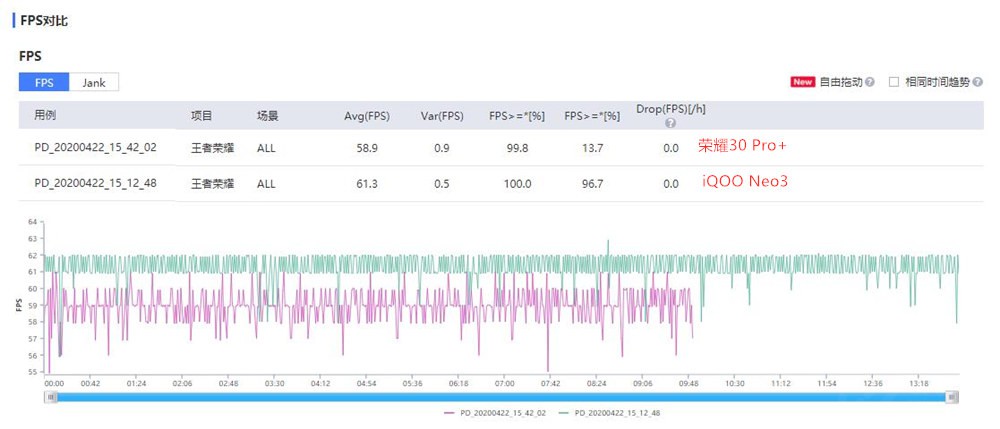Click the 07:42 time axis label
The image size is (1000, 429).
click(x=550, y=384)
